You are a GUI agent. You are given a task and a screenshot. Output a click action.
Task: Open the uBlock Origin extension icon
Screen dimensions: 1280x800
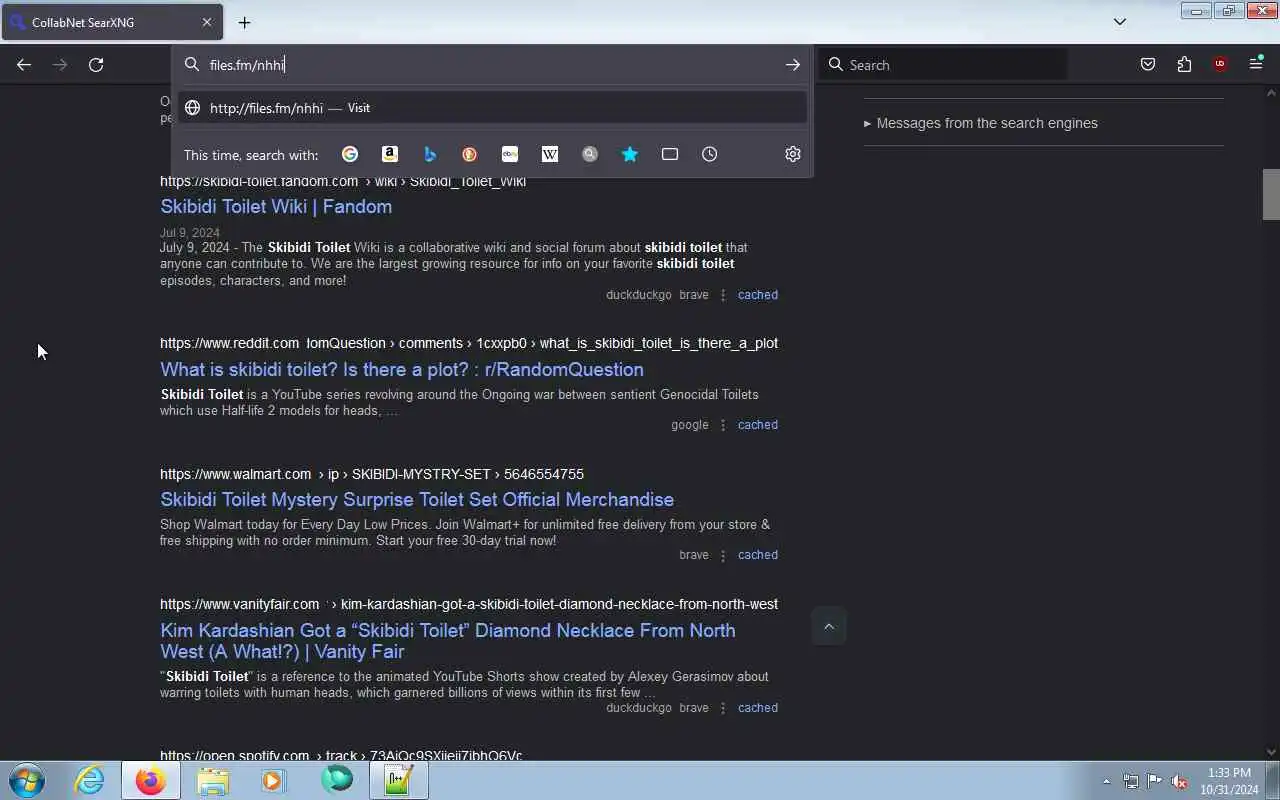[x=1220, y=65]
